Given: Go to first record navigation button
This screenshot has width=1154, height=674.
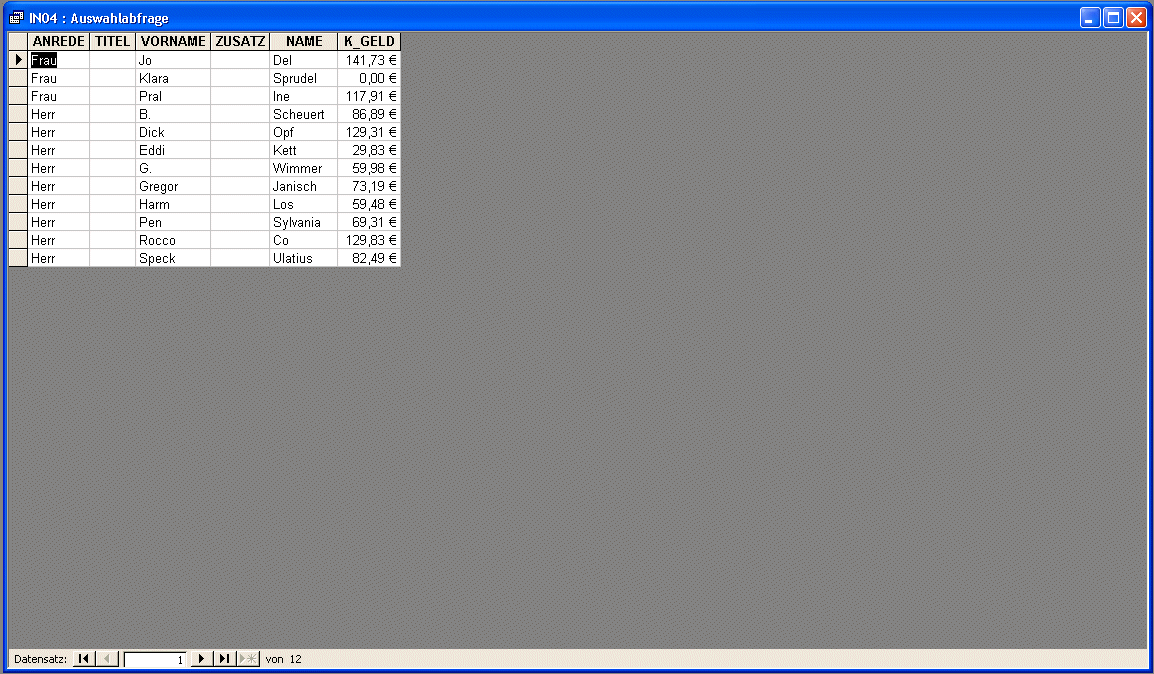Looking at the screenshot, I should point(84,659).
